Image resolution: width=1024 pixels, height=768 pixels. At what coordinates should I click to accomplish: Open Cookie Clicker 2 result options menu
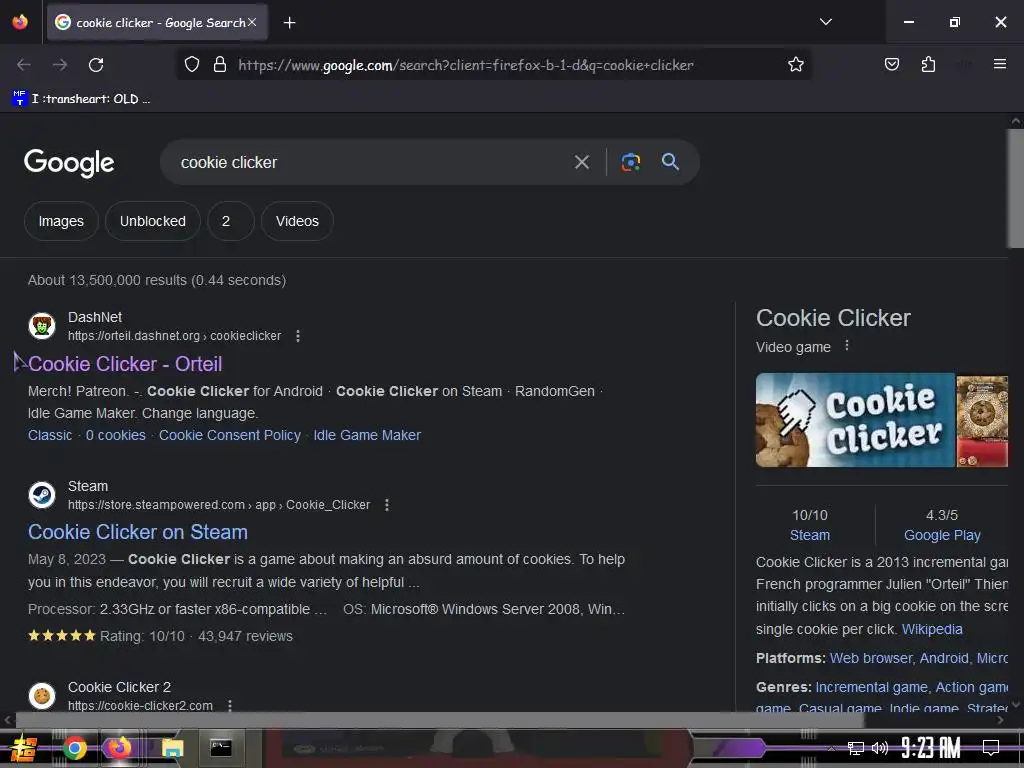pyautogui.click(x=230, y=705)
